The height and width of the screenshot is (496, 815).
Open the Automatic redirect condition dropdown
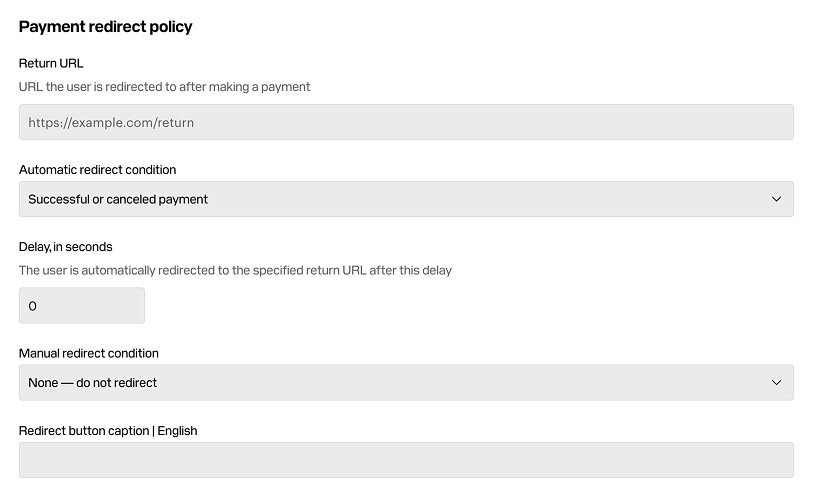coord(406,199)
